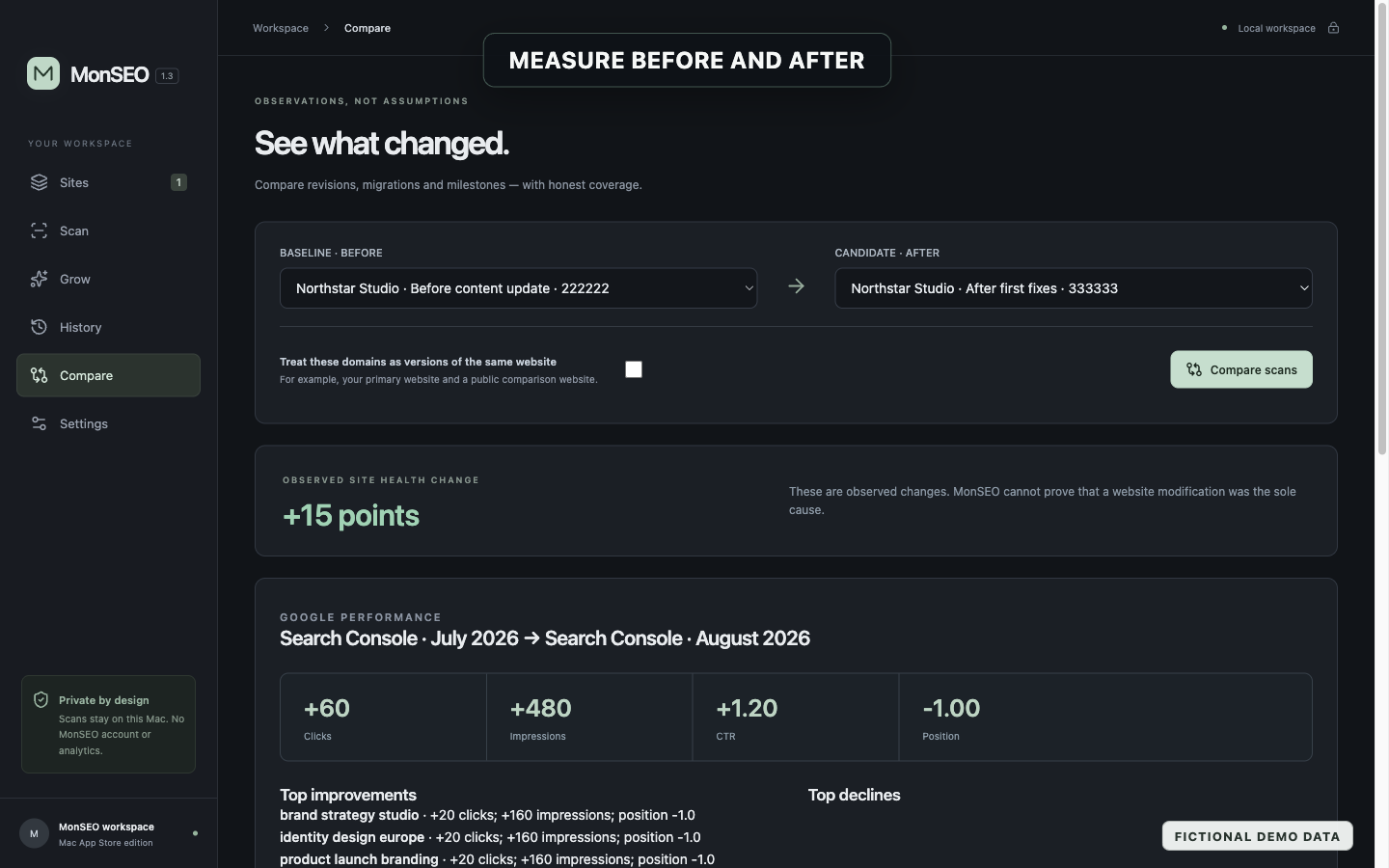Click the History clock icon in sidebar

pyautogui.click(x=39, y=327)
